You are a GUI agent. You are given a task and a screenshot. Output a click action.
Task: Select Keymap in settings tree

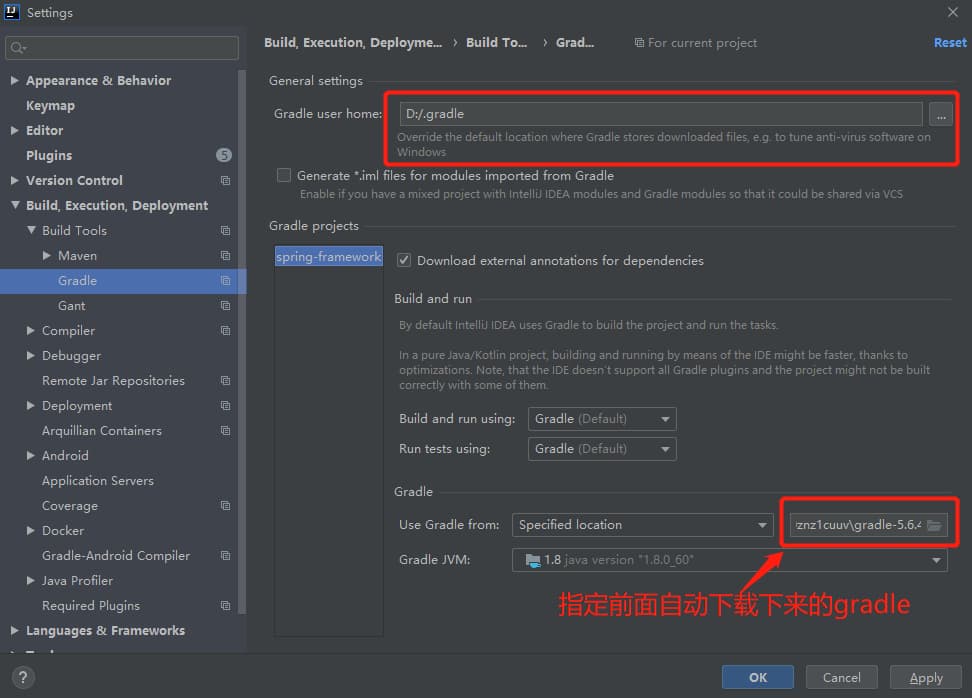pos(50,105)
